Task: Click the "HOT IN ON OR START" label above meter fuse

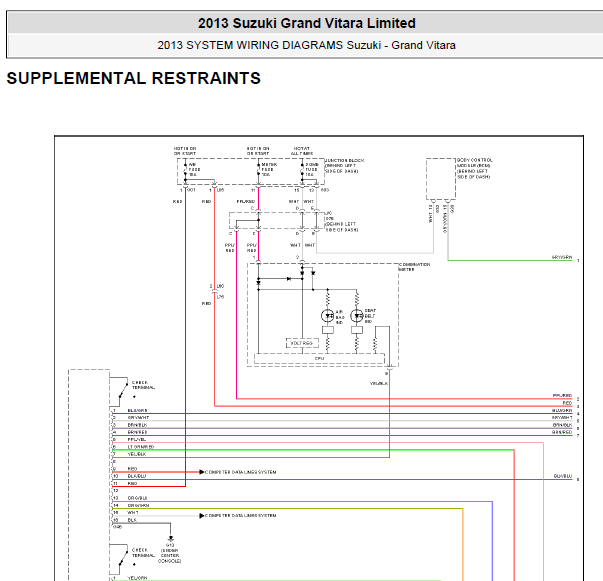Action: tap(258, 151)
